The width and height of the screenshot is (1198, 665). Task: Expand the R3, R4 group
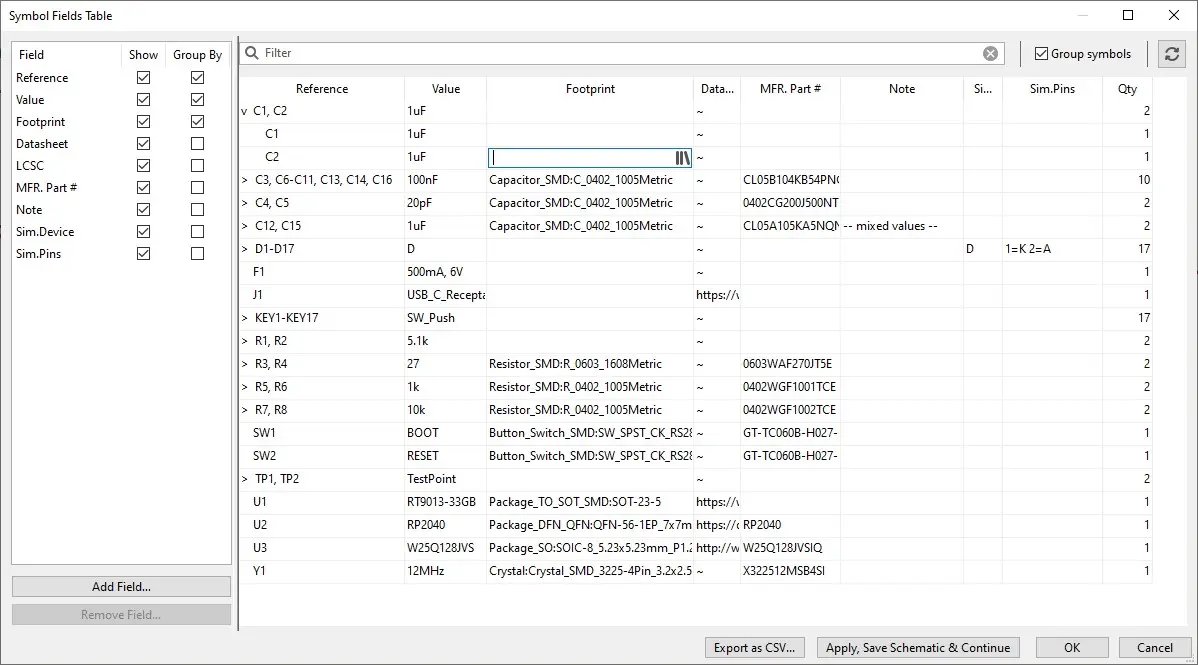coord(244,364)
